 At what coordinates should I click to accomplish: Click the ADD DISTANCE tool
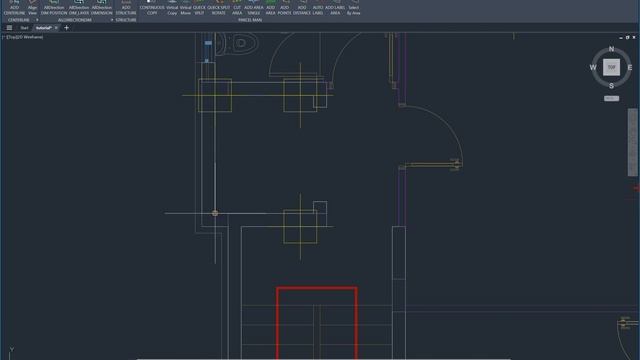(x=302, y=8)
